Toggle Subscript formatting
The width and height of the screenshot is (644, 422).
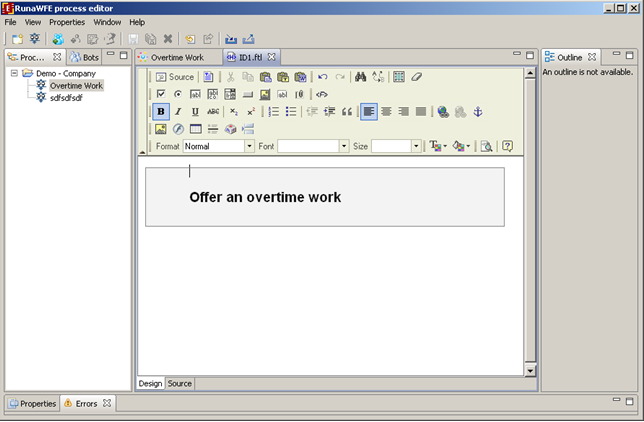tap(234, 112)
